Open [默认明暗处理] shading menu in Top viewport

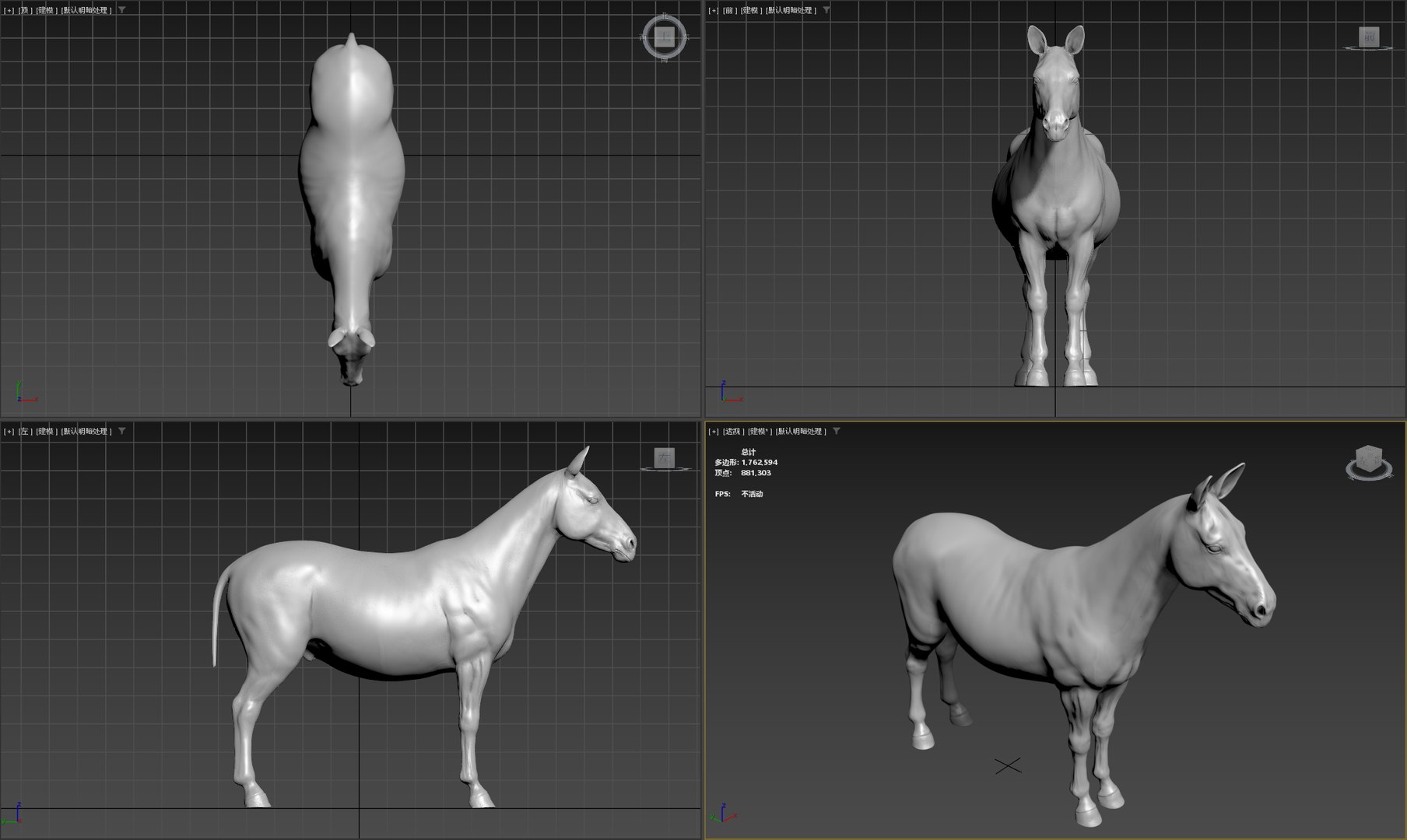87,10
